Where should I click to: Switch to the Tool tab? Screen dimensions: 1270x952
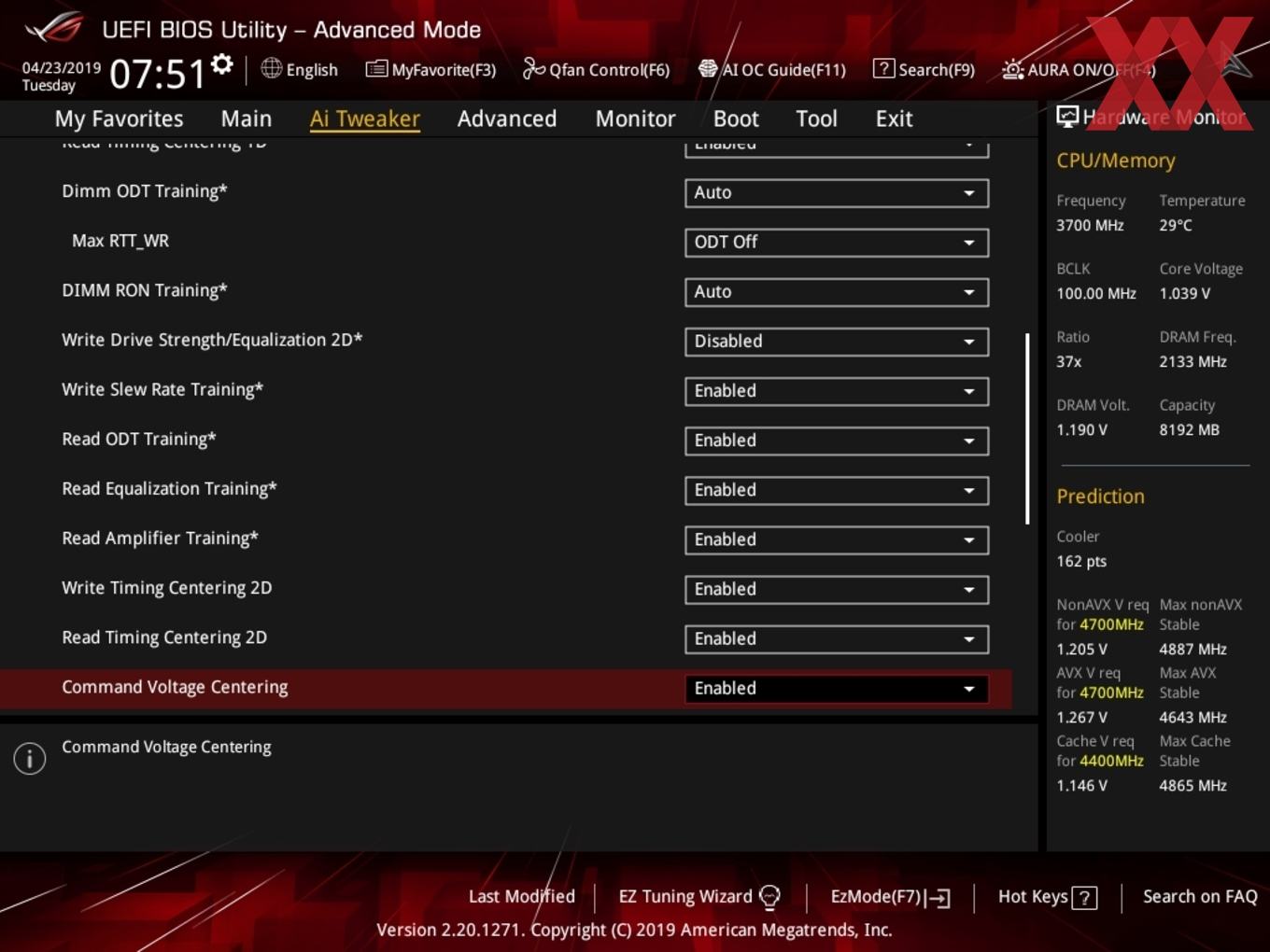point(816,119)
